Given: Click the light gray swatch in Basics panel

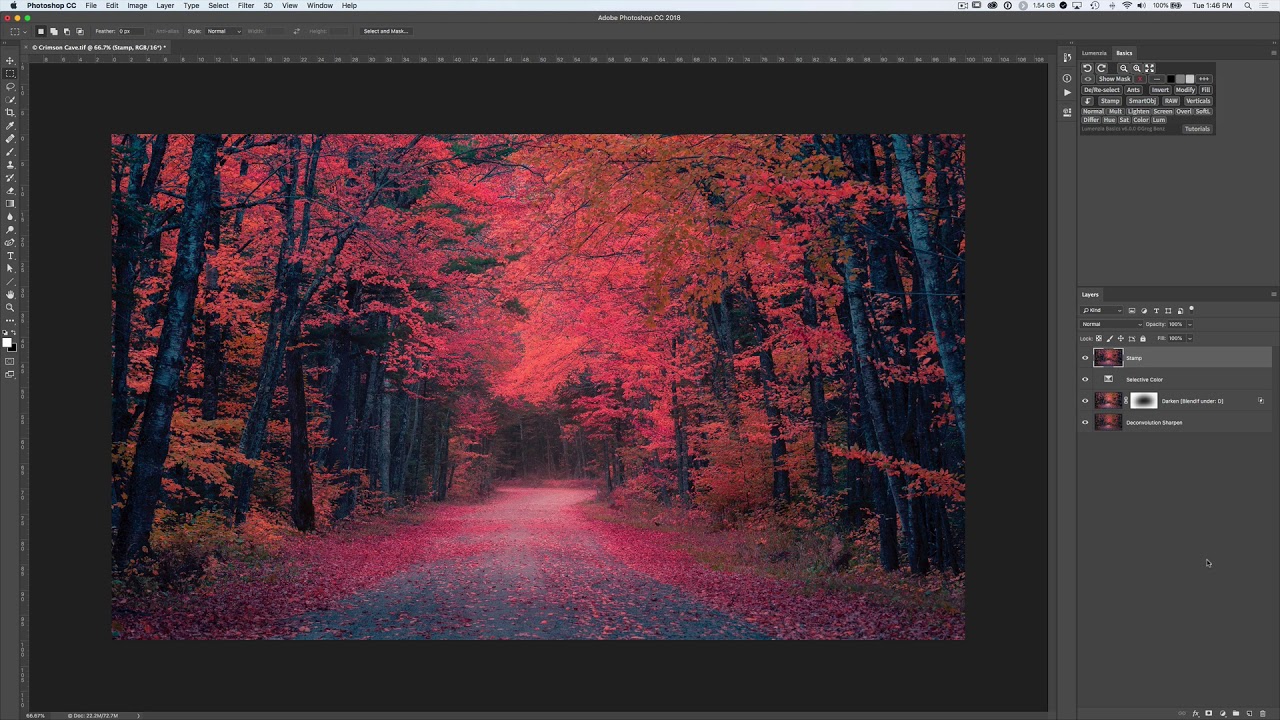Looking at the screenshot, I should (x=1190, y=79).
